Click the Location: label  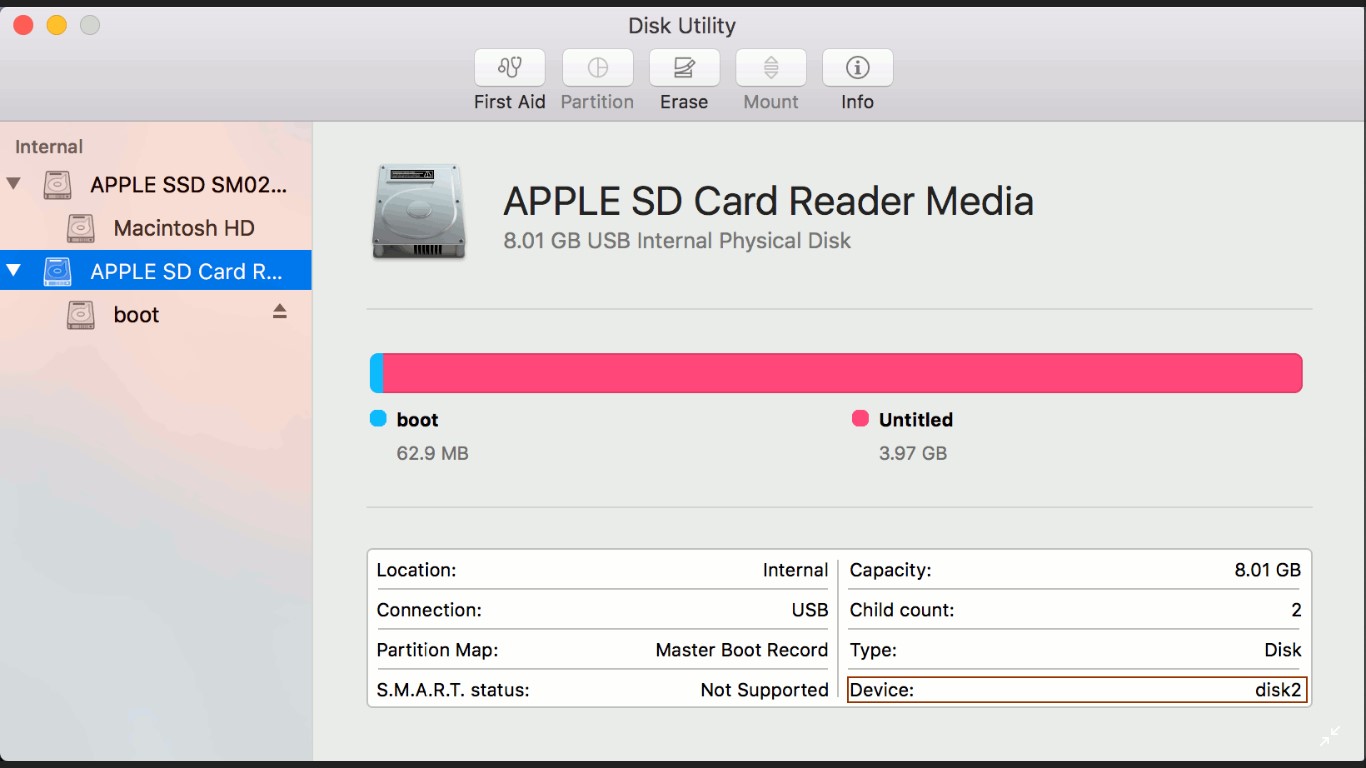point(417,570)
